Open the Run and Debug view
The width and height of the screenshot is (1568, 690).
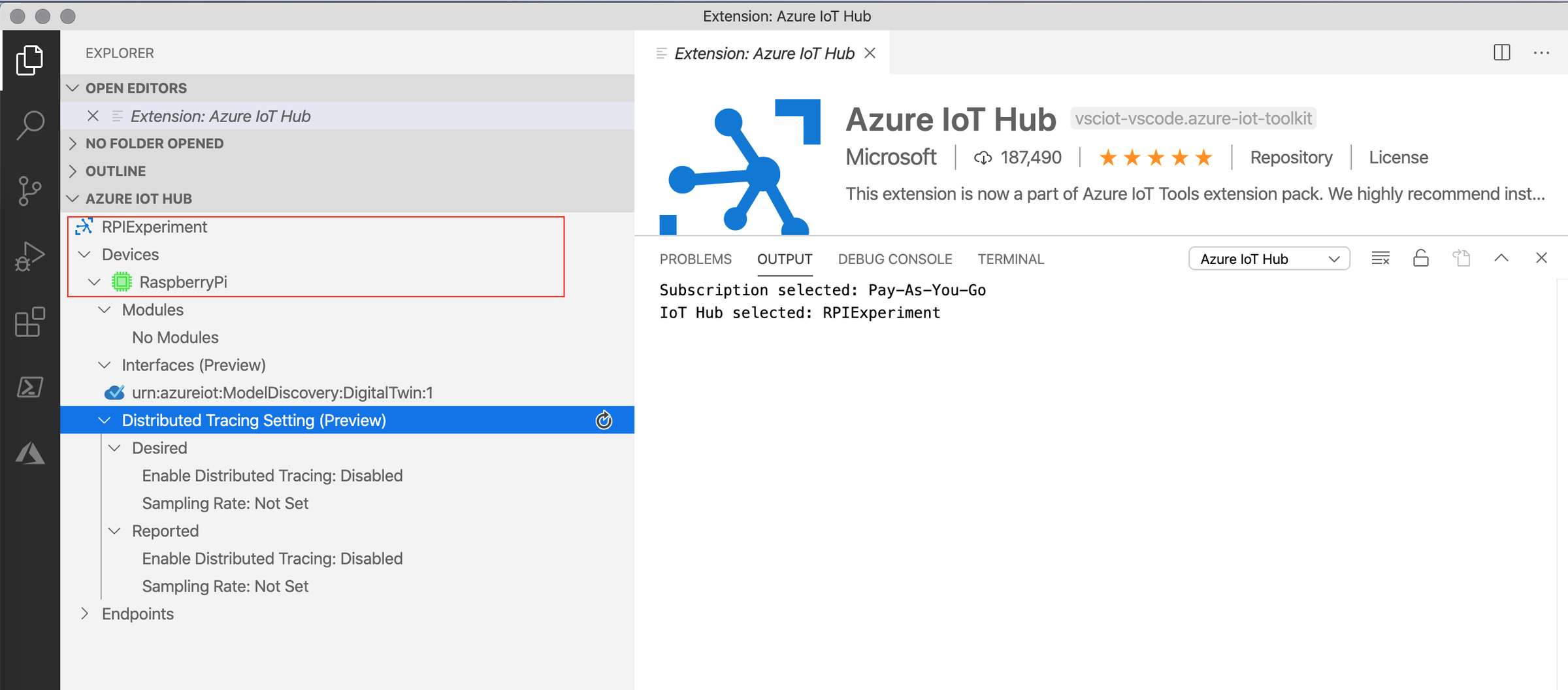click(29, 256)
